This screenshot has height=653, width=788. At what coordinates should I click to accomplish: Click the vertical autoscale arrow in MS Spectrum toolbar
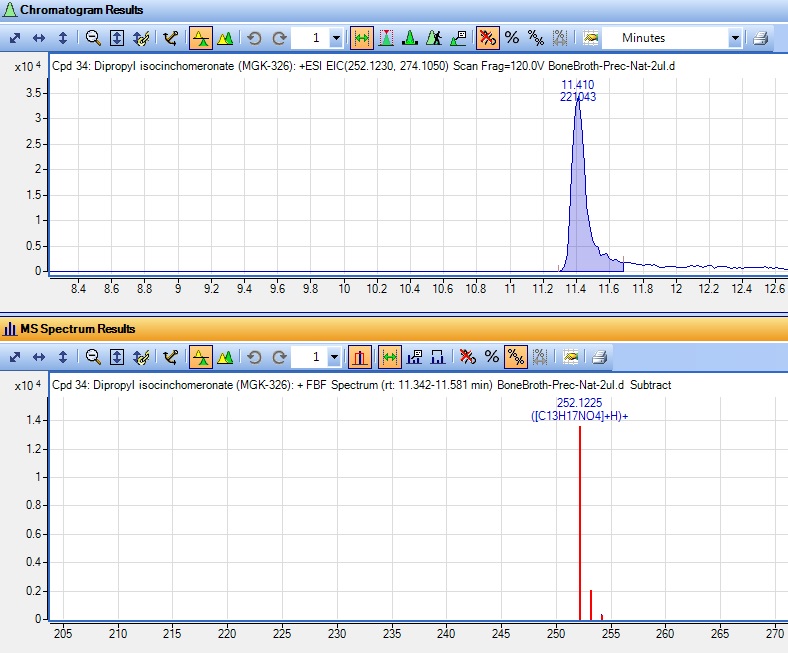click(x=63, y=356)
